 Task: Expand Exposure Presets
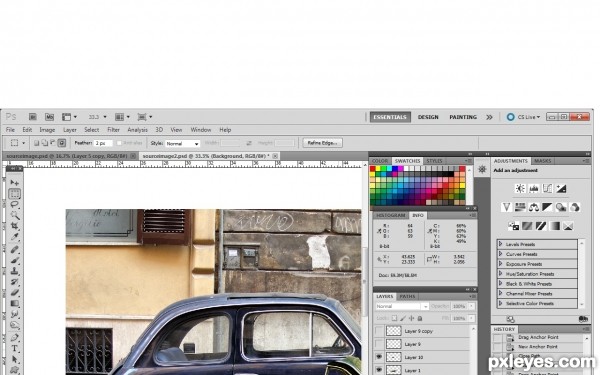tap(501, 264)
